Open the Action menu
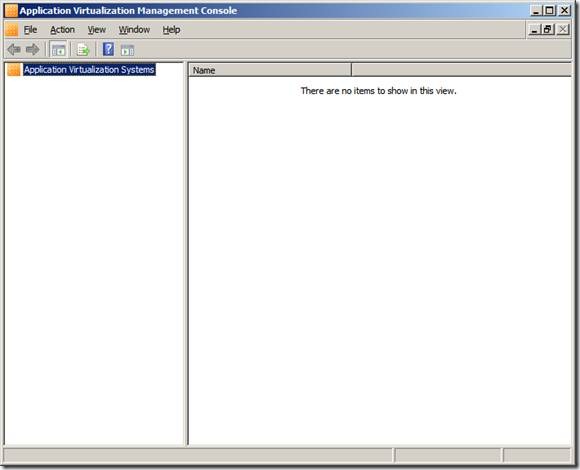Image resolution: width=580 pixels, height=470 pixels. tap(63, 30)
